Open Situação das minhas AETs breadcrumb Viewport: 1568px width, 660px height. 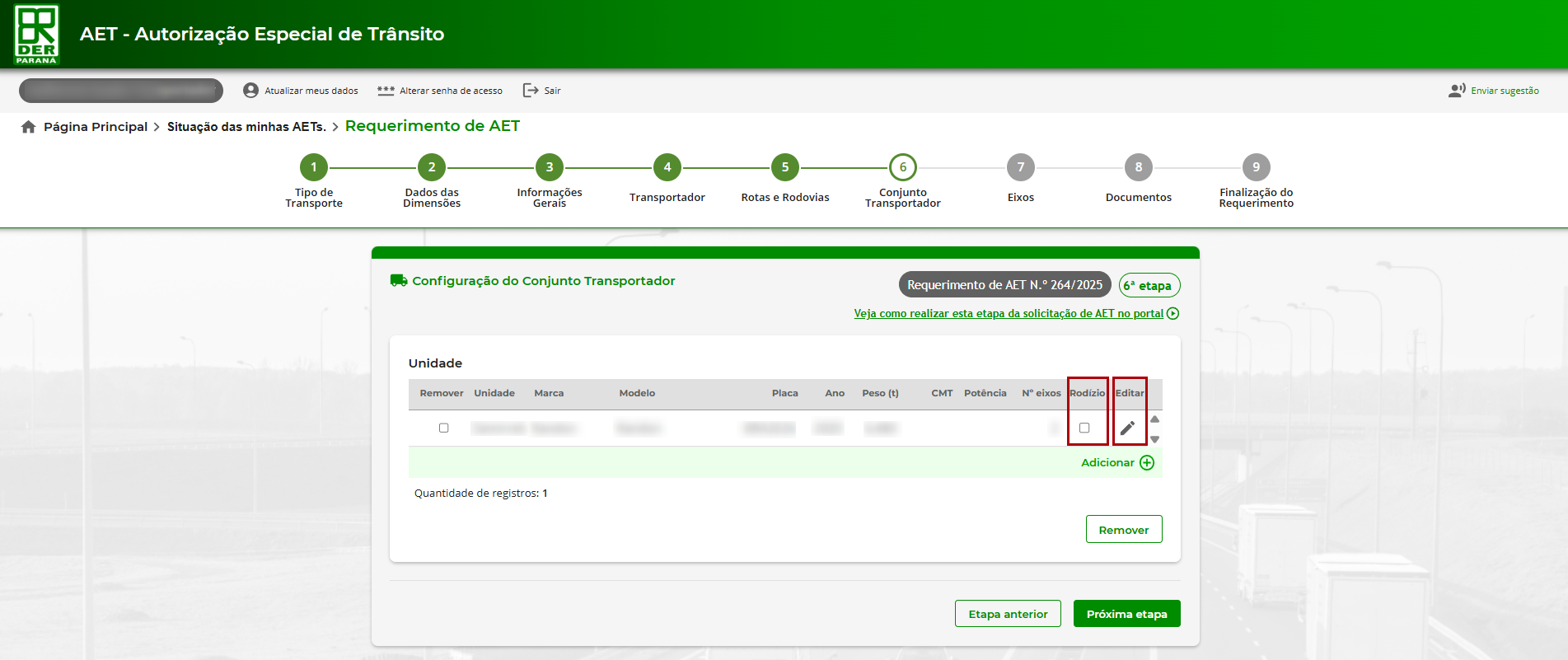[x=246, y=127]
